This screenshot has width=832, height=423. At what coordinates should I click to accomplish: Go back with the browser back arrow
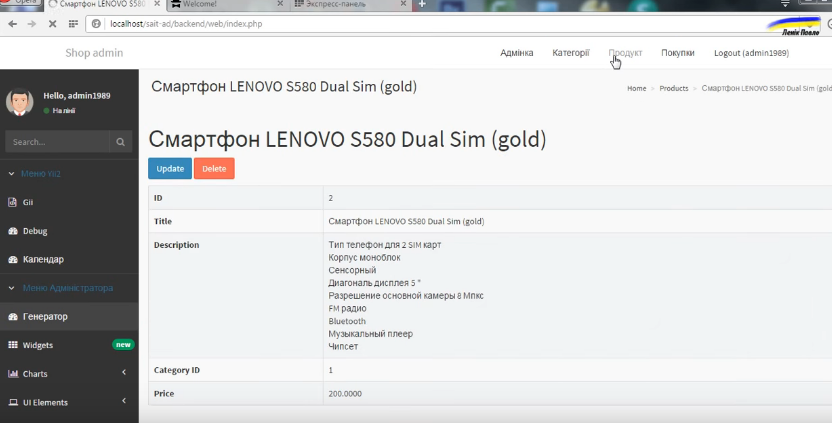click(x=13, y=24)
